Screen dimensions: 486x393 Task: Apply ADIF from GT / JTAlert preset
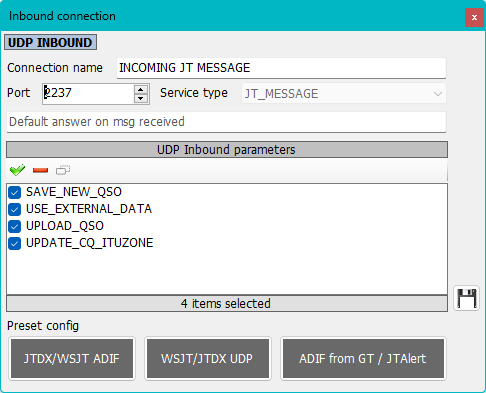click(363, 359)
